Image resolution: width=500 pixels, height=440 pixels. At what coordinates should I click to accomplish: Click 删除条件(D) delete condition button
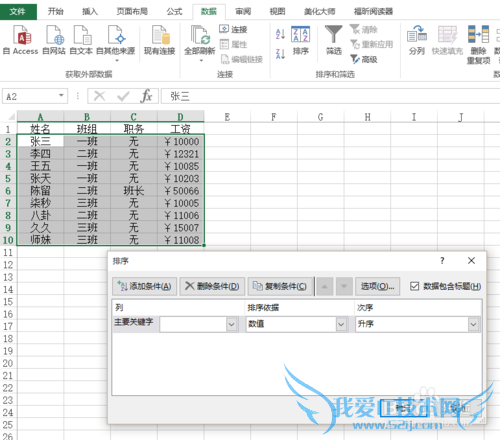point(212,286)
